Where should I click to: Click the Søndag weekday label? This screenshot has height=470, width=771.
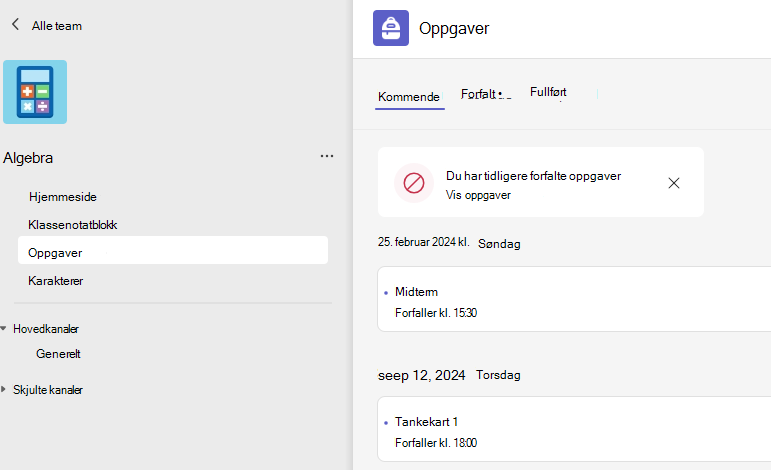tap(499, 243)
